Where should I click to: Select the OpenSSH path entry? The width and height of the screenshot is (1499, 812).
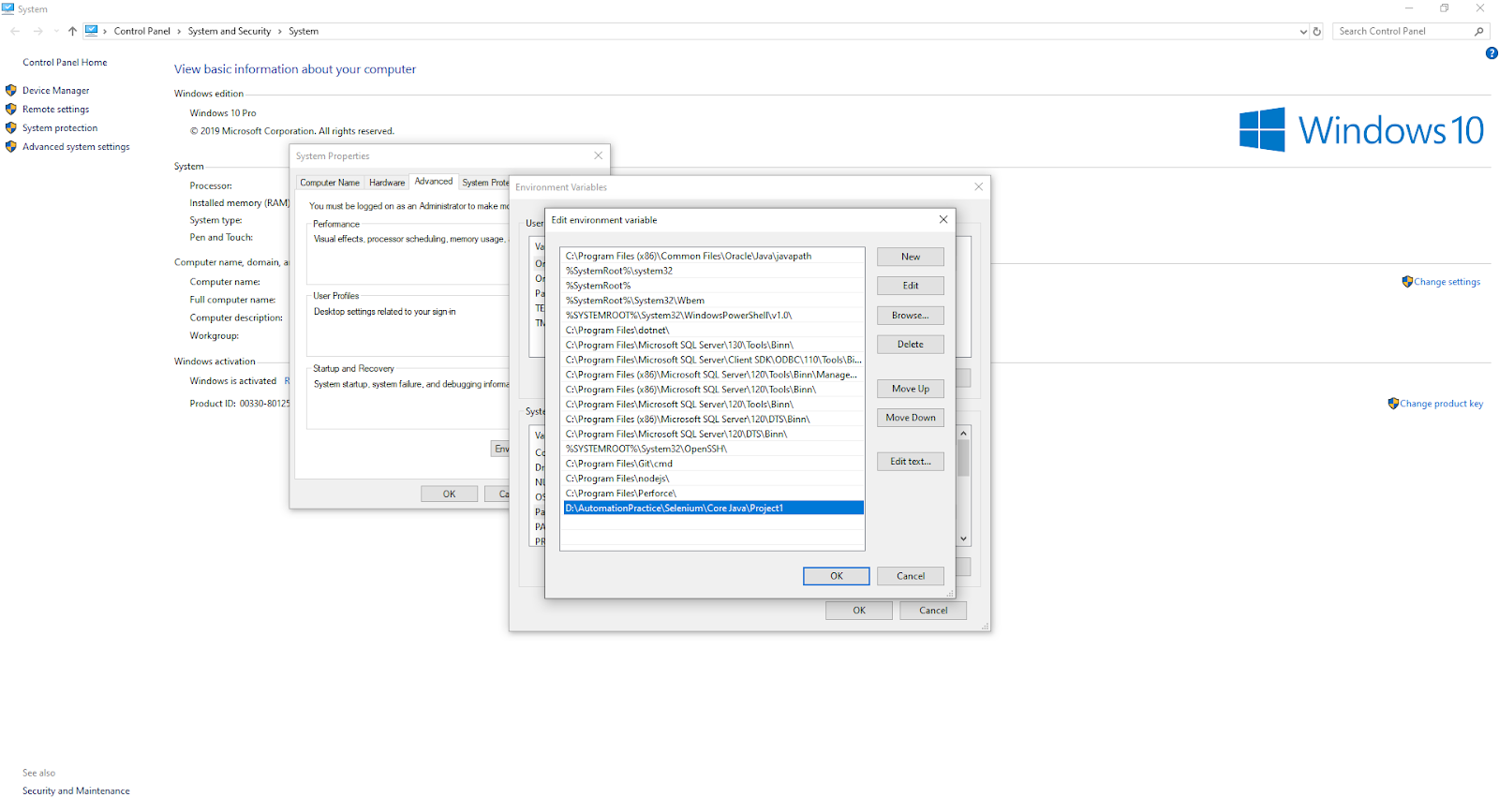point(713,449)
